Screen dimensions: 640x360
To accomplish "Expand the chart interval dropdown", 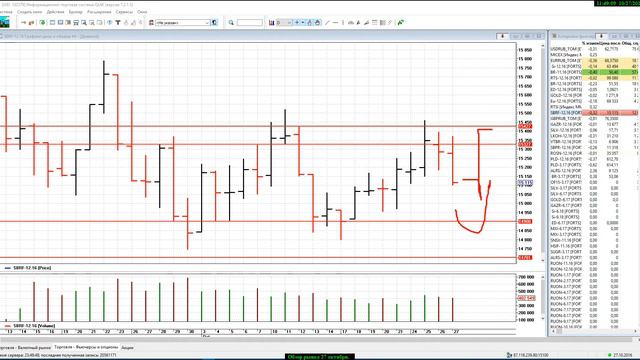I will tap(289, 22).
